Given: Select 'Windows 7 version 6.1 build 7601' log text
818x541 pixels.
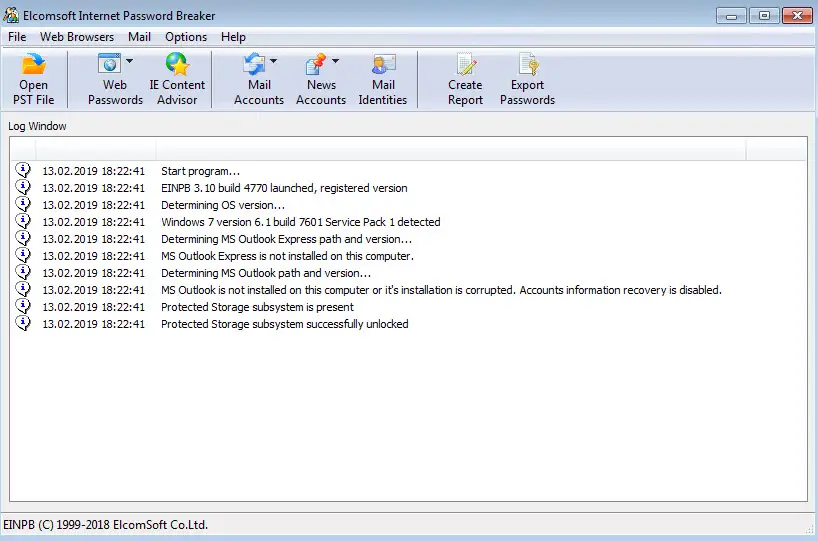Looking at the screenshot, I should click(300, 222).
